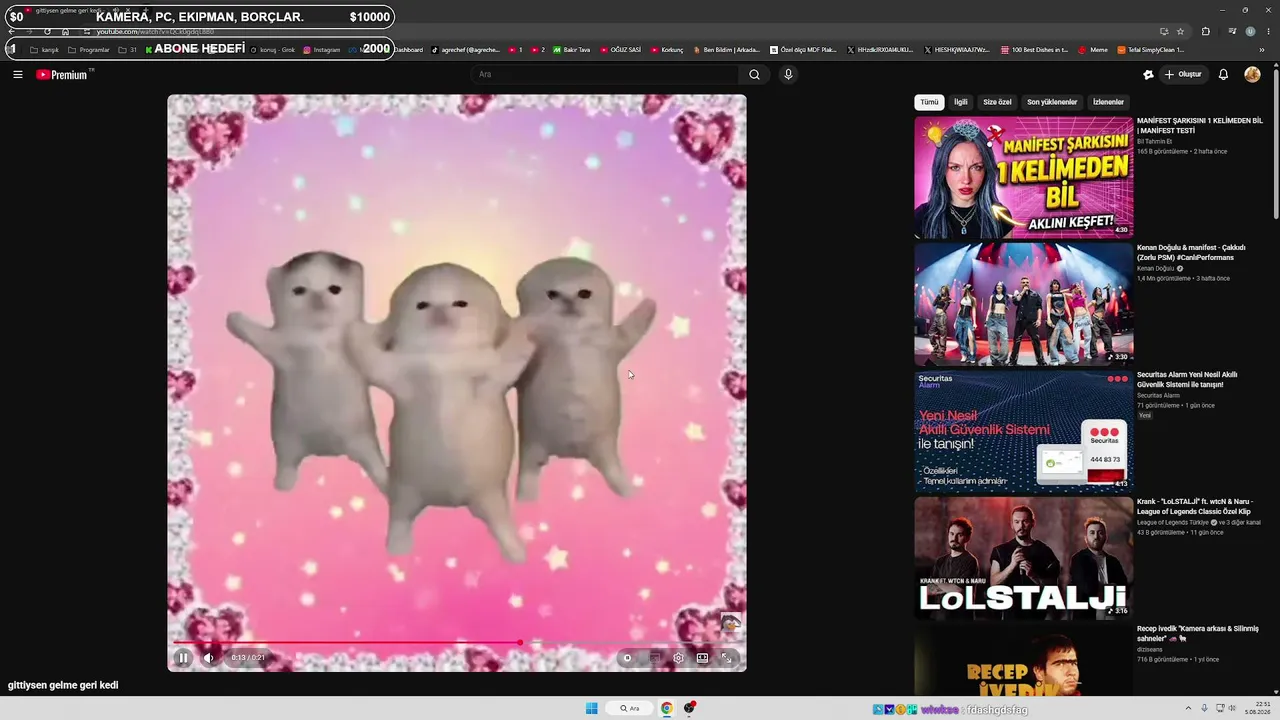This screenshot has width=1280, height=720.
Task: Toggle the autoplay switch in player
Action: [x=627, y=657]
